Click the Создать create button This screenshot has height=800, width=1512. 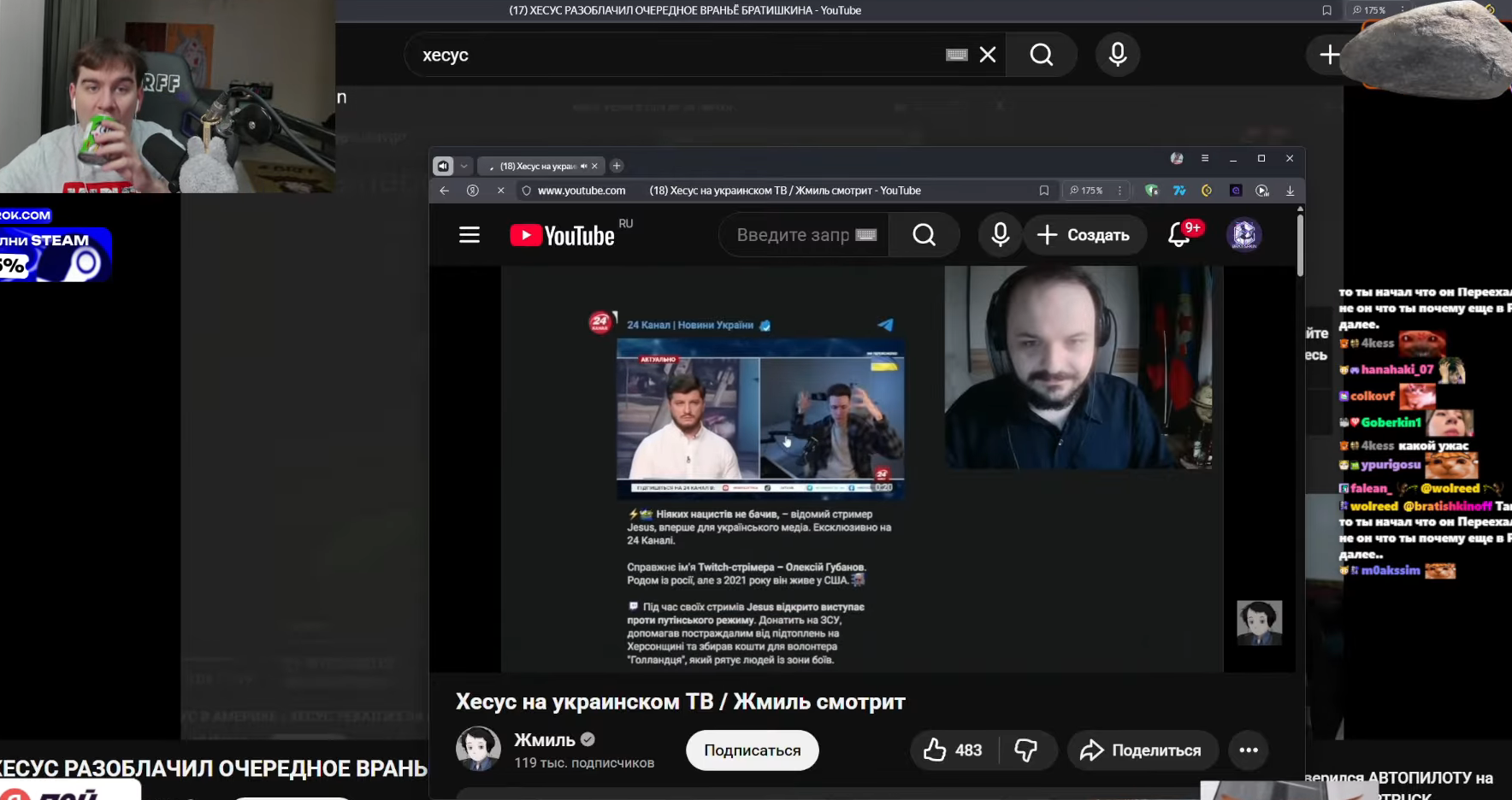(x=1084, y=235)
